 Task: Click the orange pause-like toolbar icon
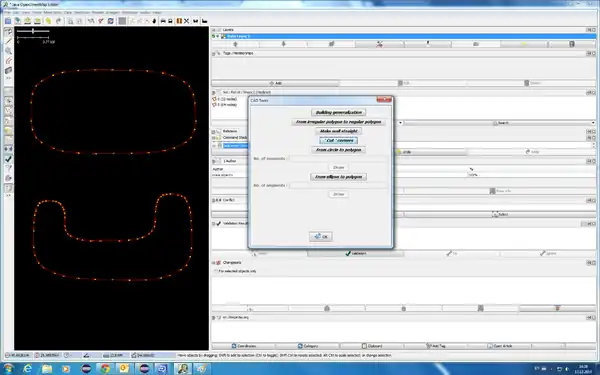pos(179,21)
